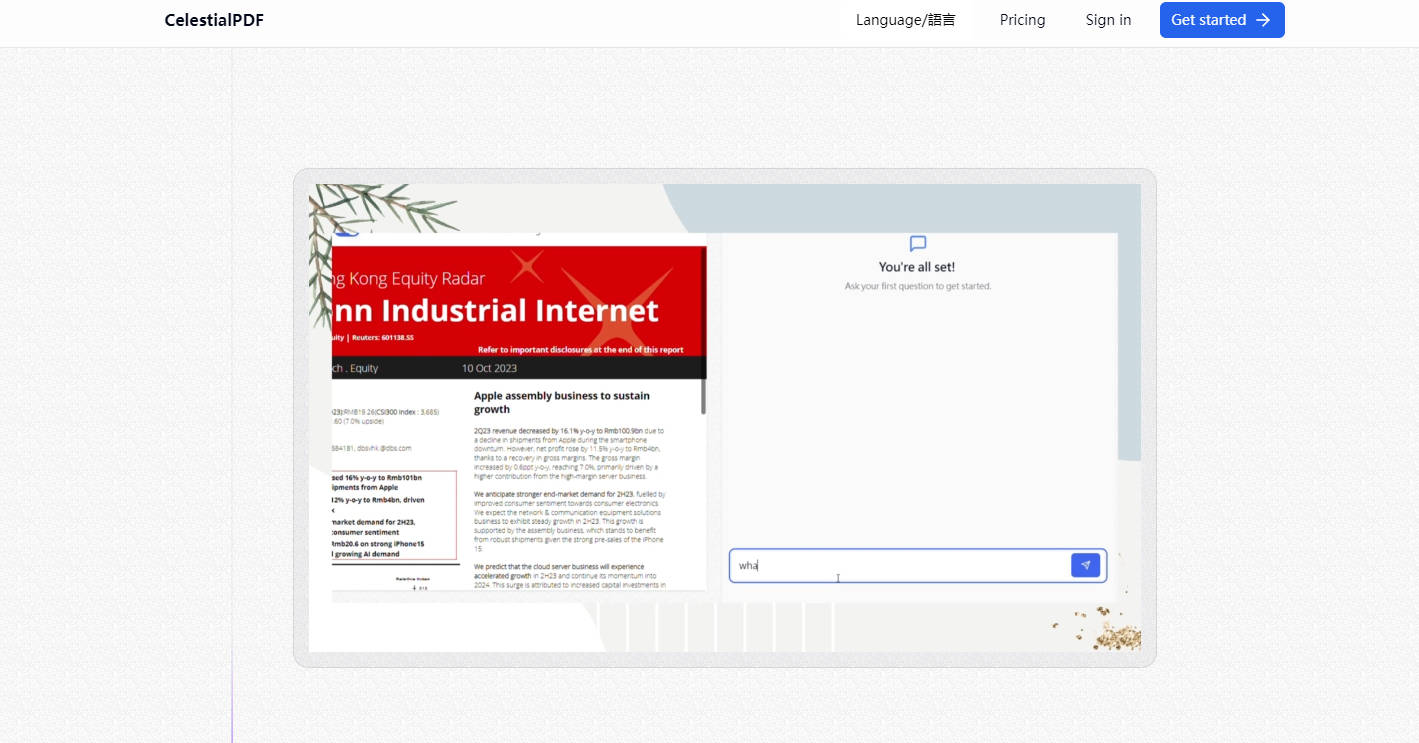Click the CelestialPDF logo
Image resolution: width=1419 pixels, height=743 pixels.
pos(213,19)
